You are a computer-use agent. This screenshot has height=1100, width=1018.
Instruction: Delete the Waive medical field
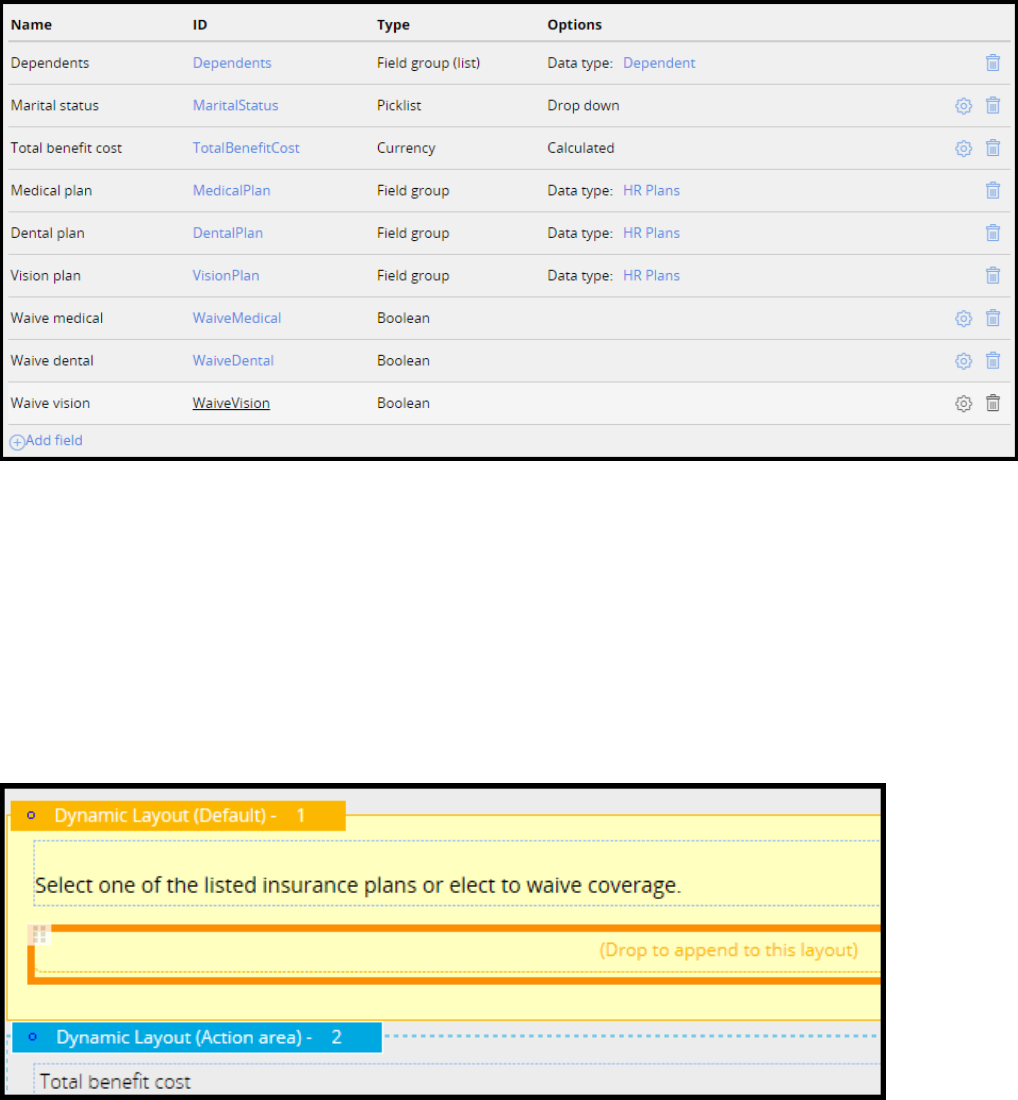pos(993,318)
